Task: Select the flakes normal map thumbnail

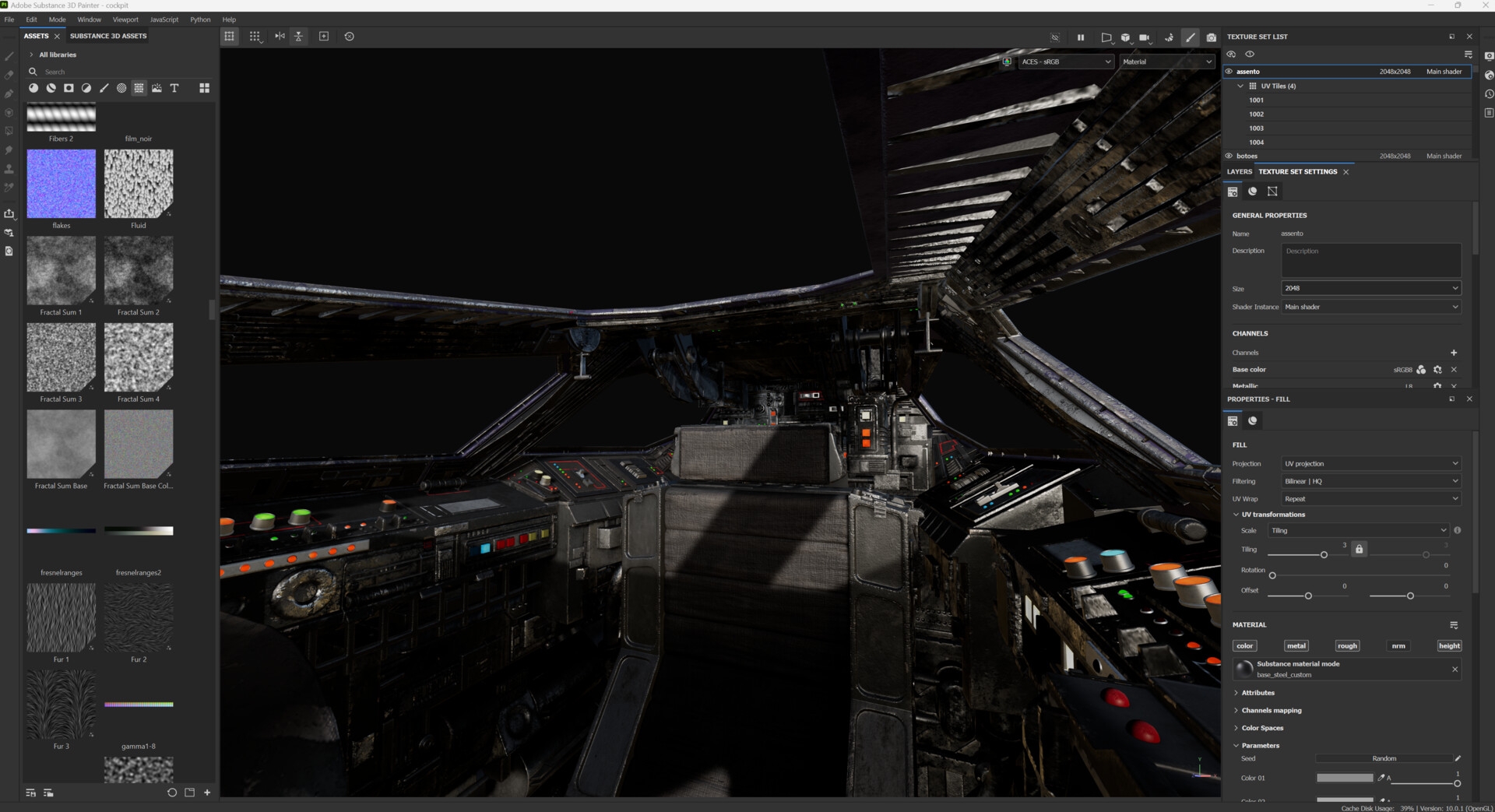Action: [x=62, y=184]
